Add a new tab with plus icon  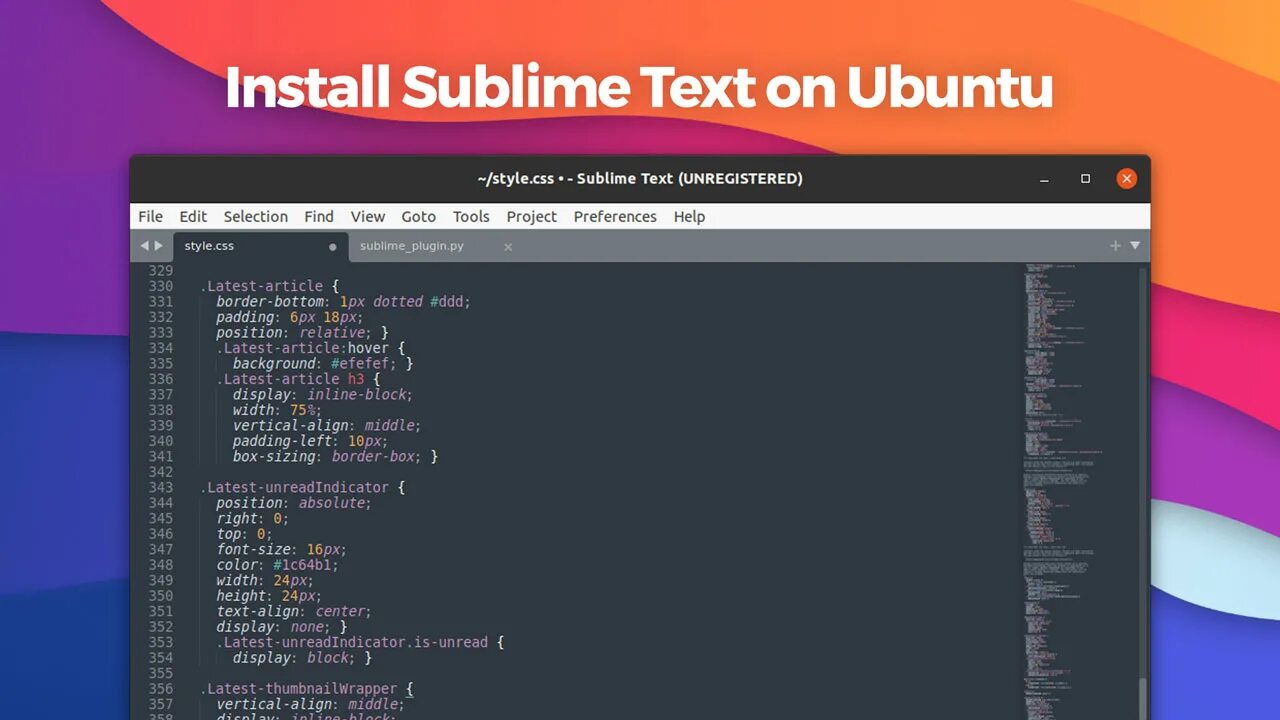(1115, 245)
